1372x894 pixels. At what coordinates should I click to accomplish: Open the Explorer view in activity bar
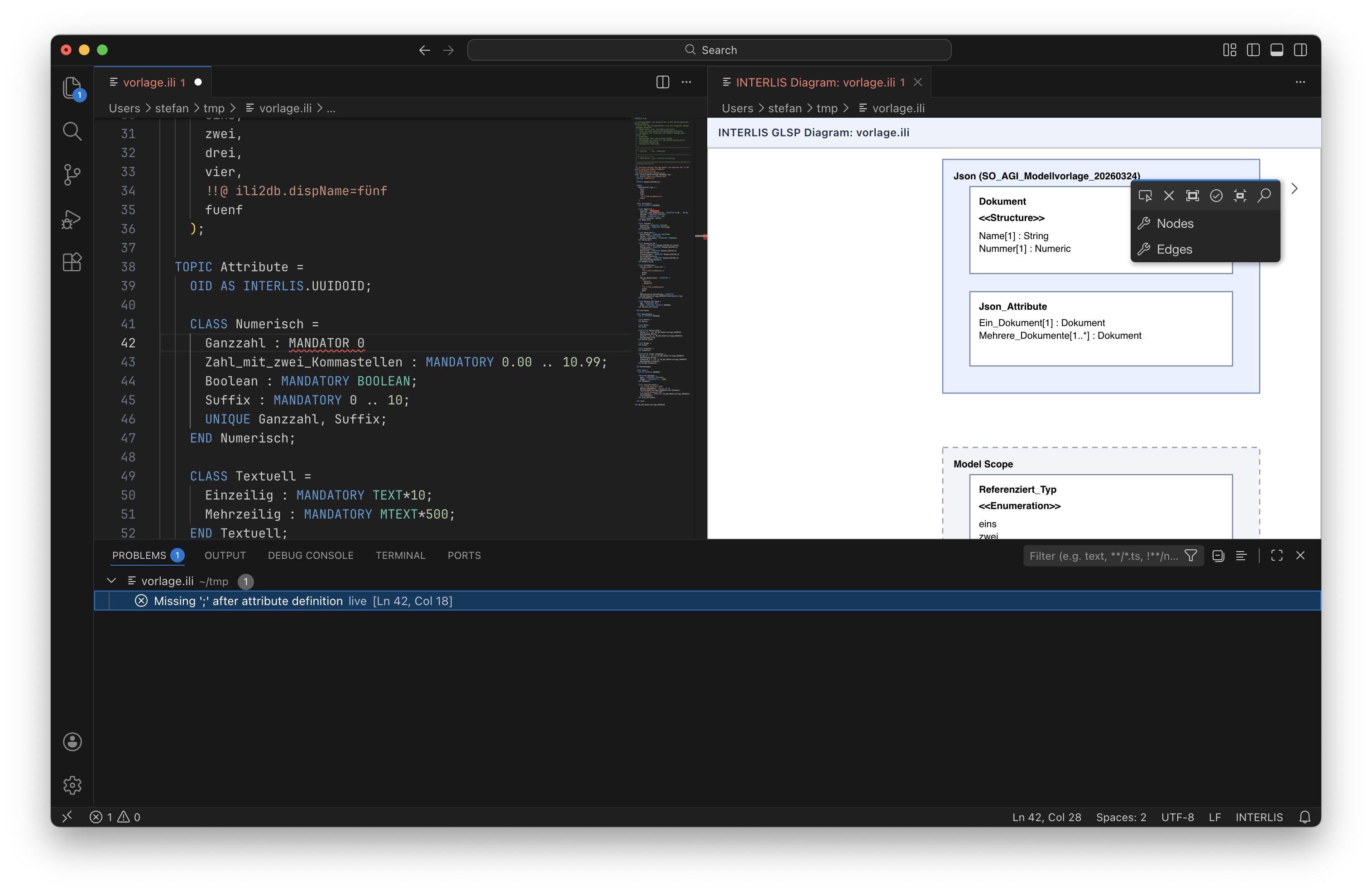[72, 88]
